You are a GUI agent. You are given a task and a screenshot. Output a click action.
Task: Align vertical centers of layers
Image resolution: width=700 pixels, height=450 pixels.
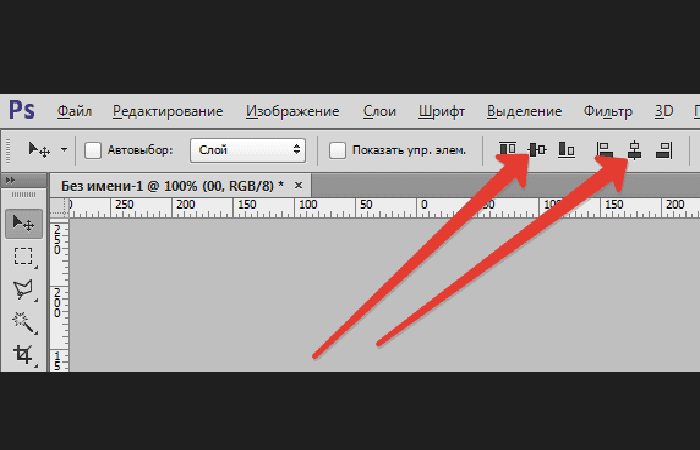(537, 150)
